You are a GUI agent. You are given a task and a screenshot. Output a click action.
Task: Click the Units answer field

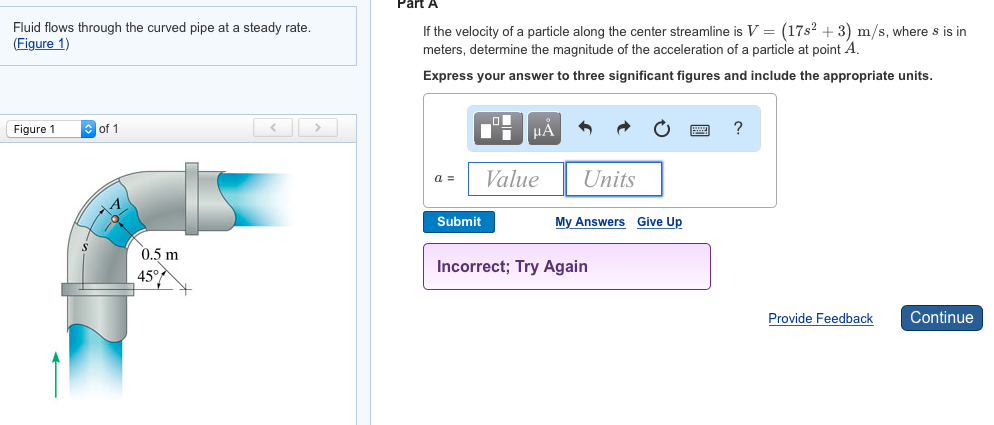tap(613, 179)
